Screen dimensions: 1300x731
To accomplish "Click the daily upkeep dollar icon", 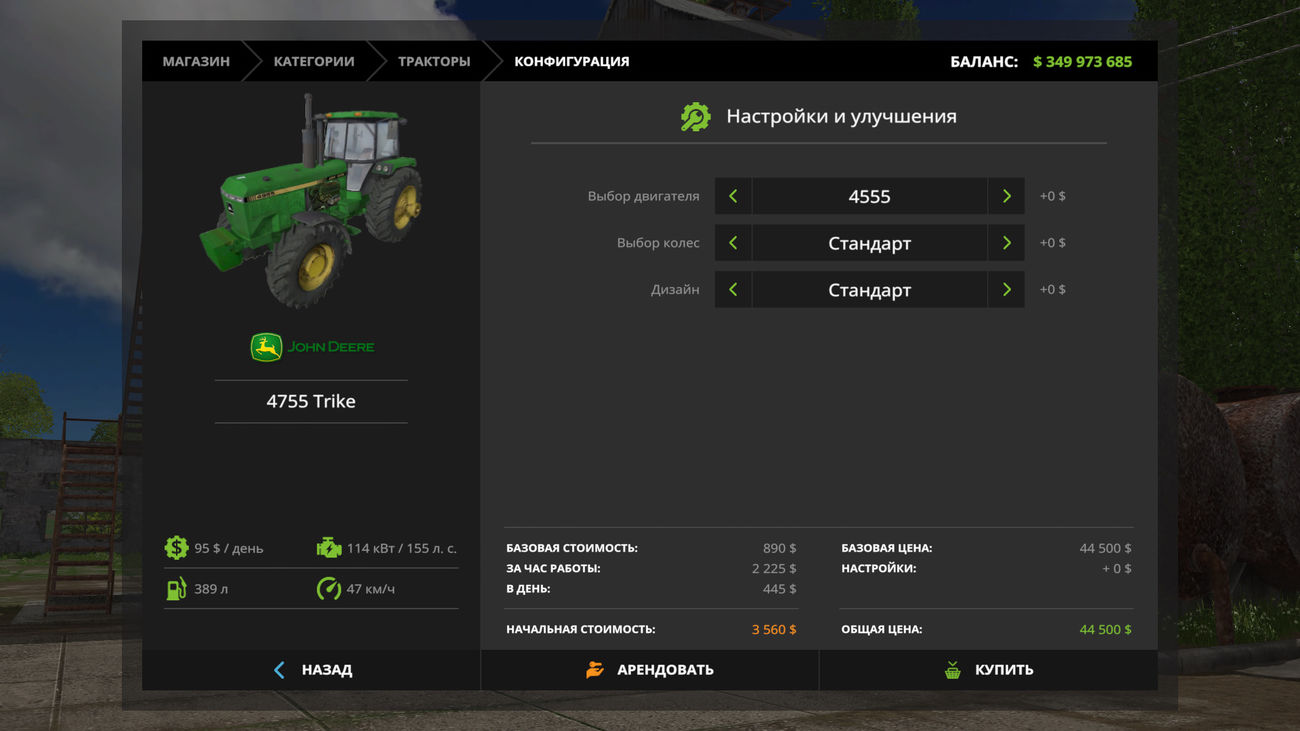I will (177, 548).
